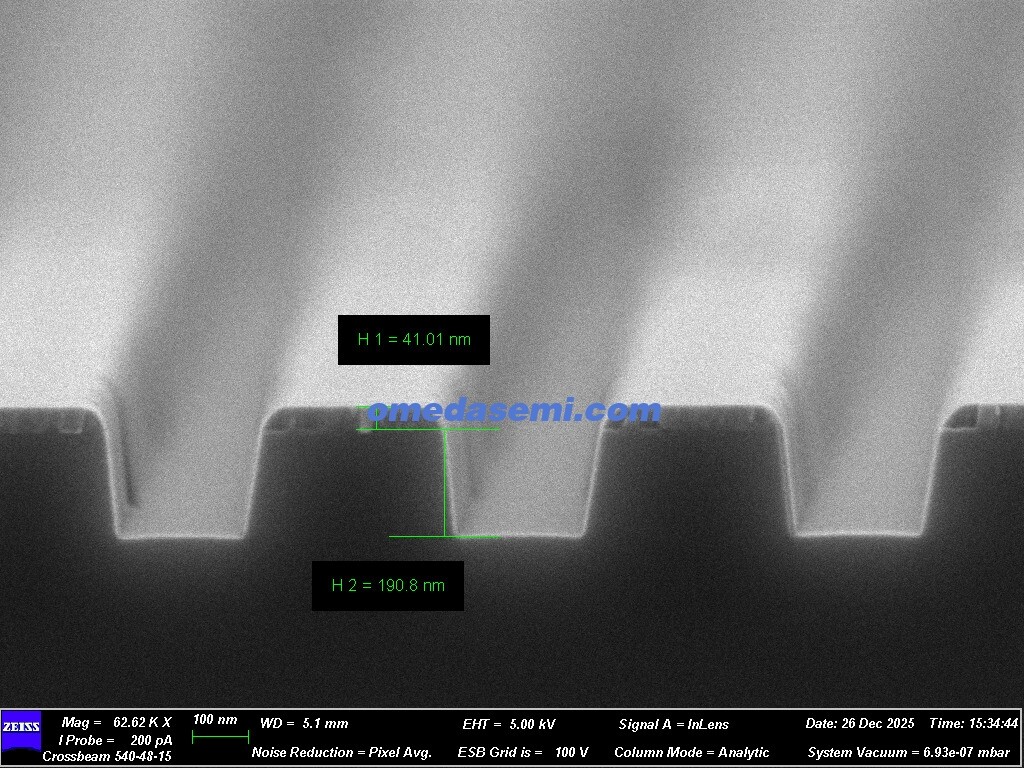Click the Crossbeam 540-48-15 instrument label
1024x768 pixels.
pyautogui.click(x=107, y=757)
